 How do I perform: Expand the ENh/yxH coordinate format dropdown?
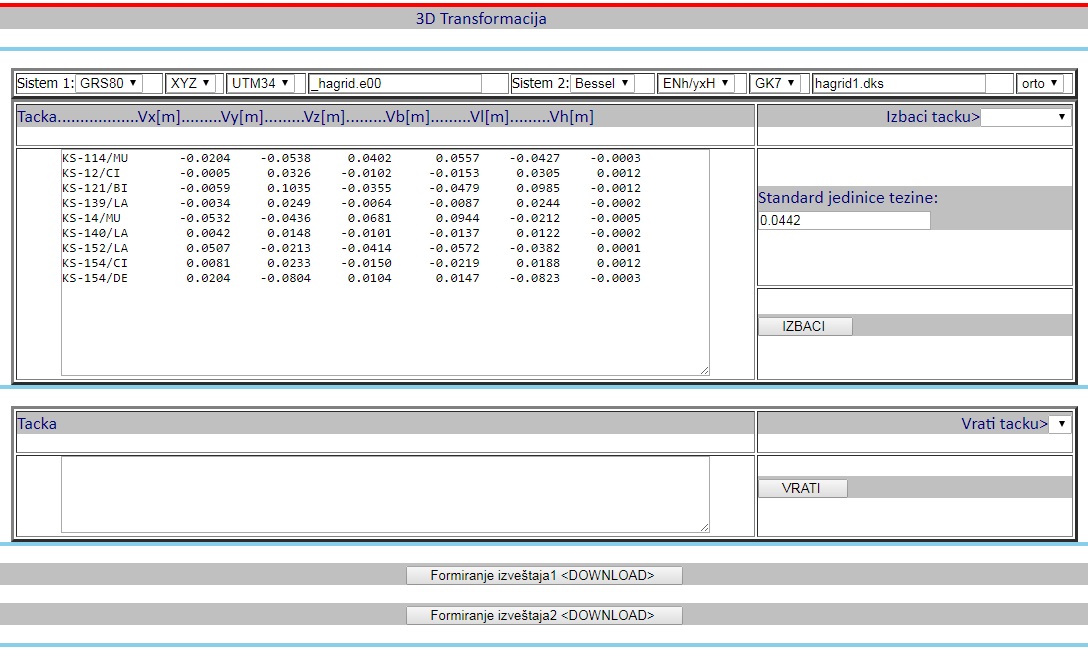click(x=696, y=83)
